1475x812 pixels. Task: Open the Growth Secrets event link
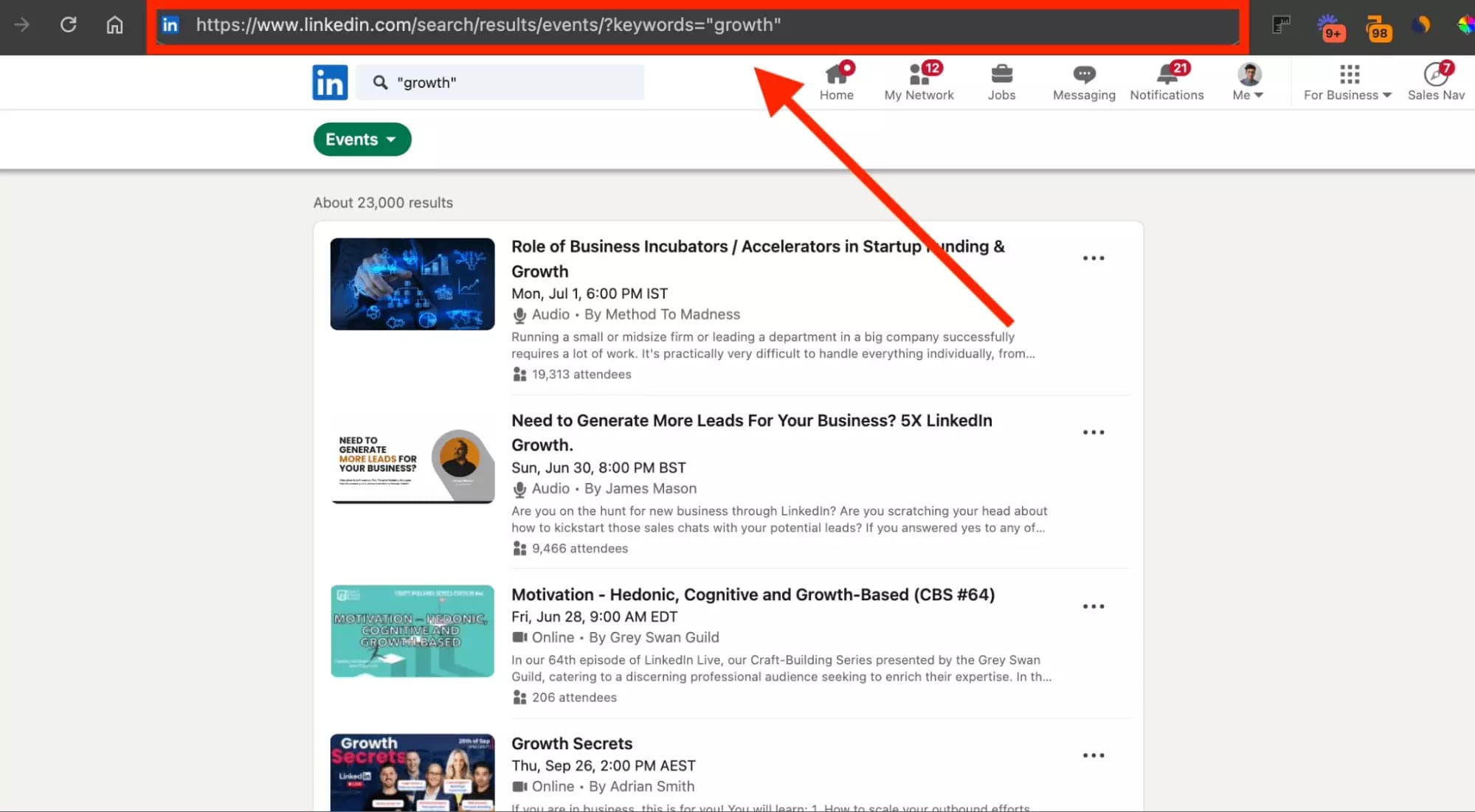click(572, 743)
